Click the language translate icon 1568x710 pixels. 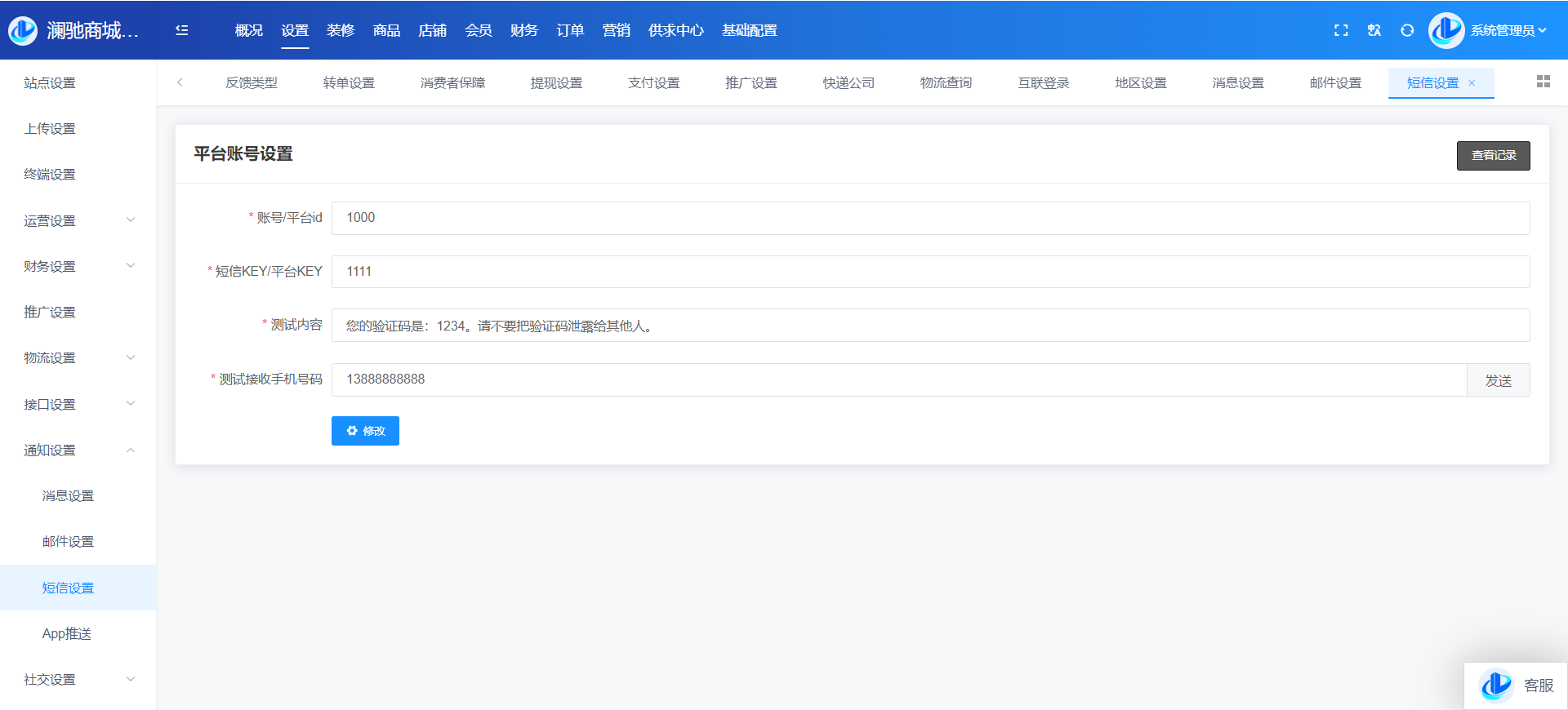[x=1374, y=30]
